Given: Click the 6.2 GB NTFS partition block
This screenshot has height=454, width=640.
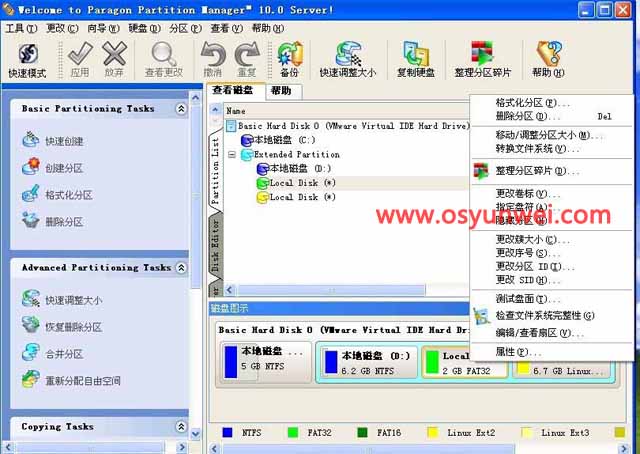Looking at the screenshot, I should [x=369, y=363].
